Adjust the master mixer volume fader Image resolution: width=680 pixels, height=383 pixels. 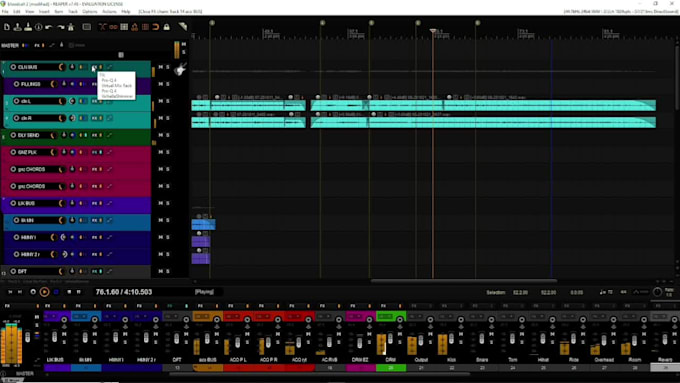[x=28, y=336]
